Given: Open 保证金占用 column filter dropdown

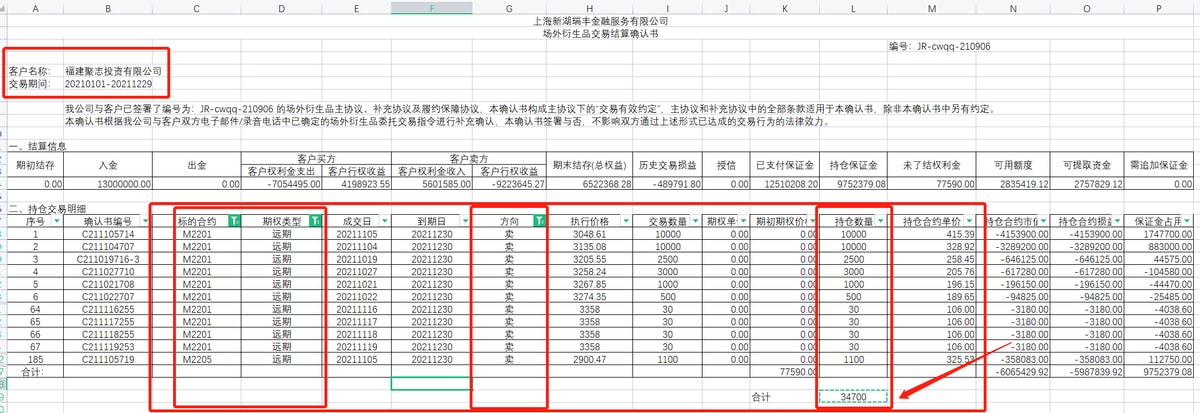Looking at the screenshot, I should click(1192, 221).
